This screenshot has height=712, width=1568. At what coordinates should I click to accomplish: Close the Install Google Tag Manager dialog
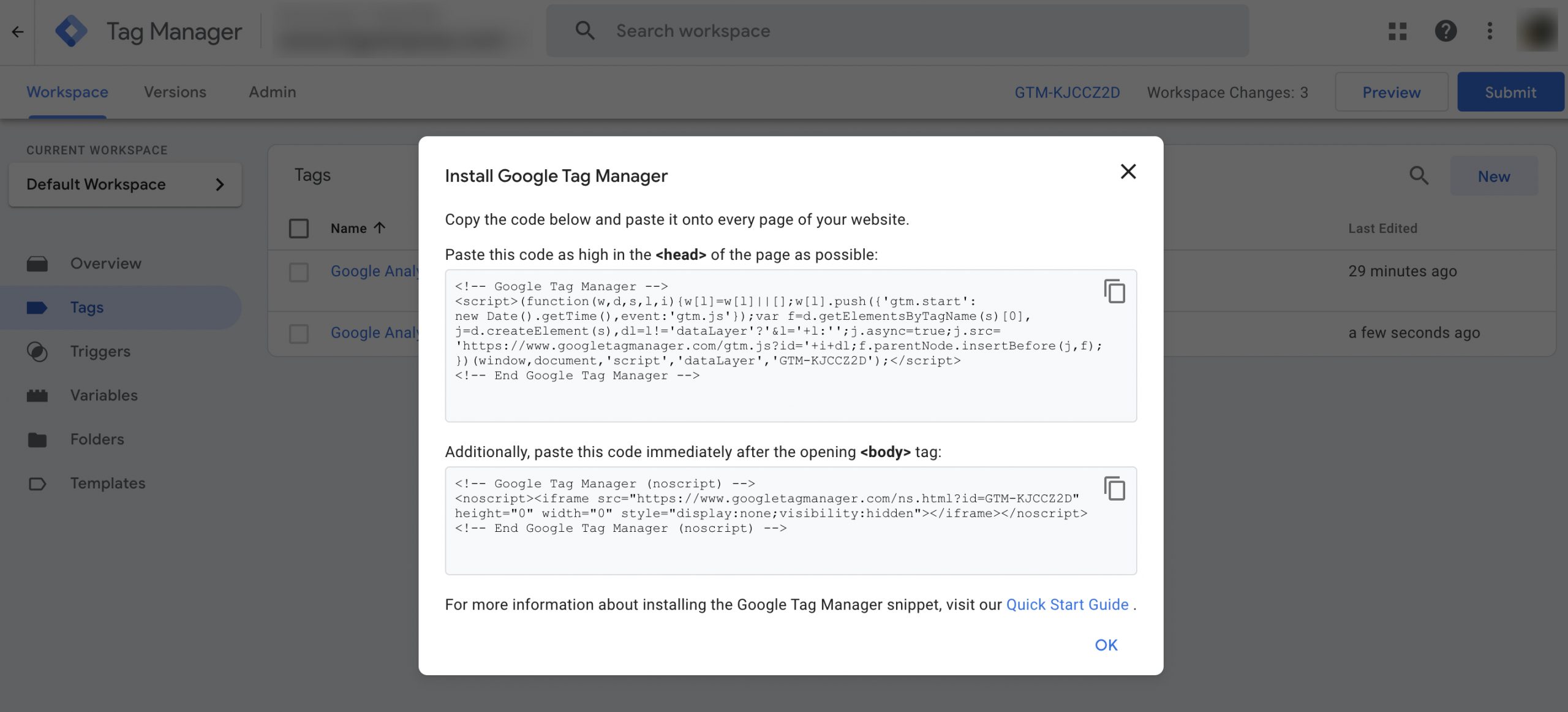1128,172
